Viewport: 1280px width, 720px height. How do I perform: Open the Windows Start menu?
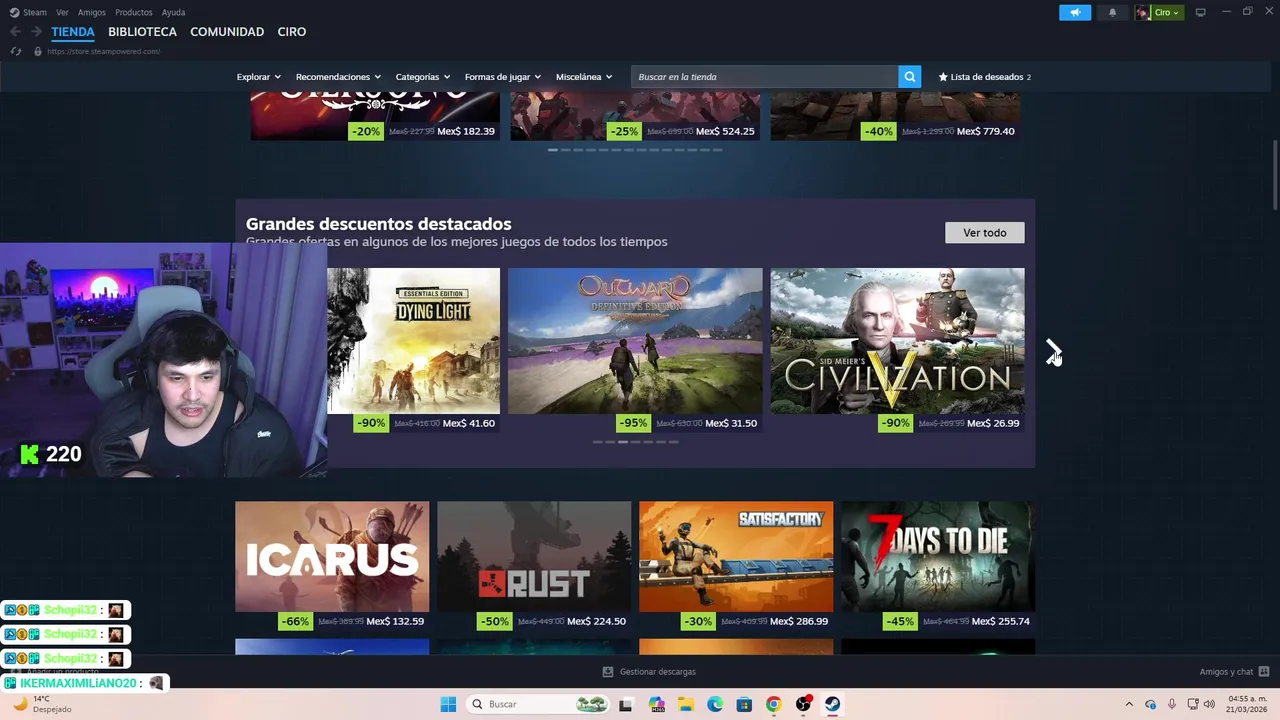pyautogui.click(x=448, y=704)
